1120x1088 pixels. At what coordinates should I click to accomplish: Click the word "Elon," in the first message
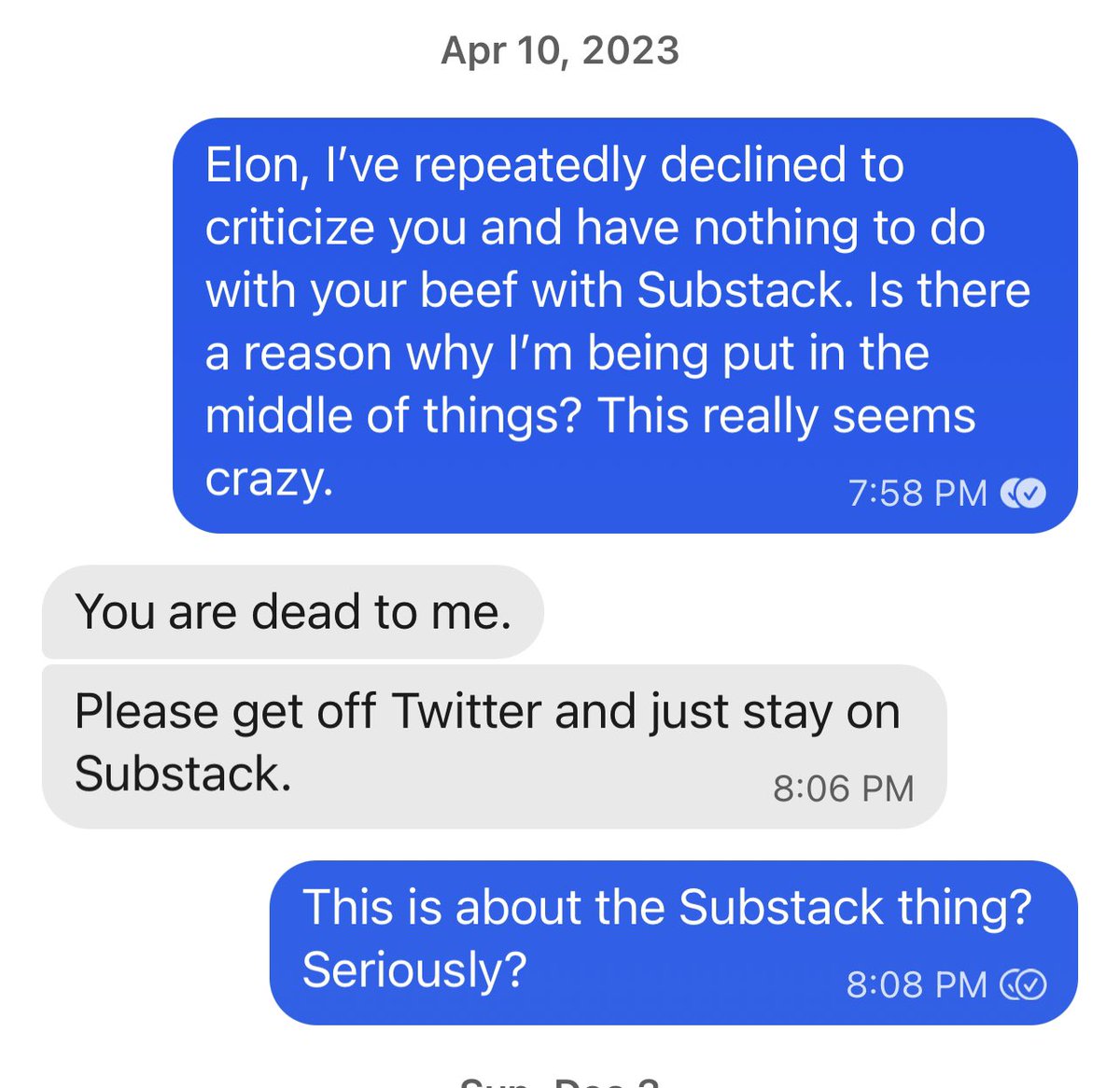(x=257, y=165)
